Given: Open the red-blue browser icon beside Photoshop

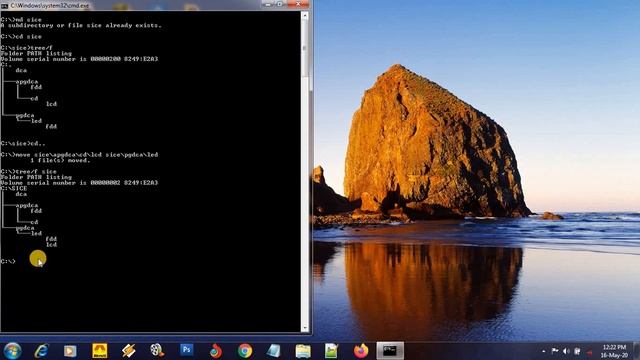Looking at the screenshot, I should point(216,351).
